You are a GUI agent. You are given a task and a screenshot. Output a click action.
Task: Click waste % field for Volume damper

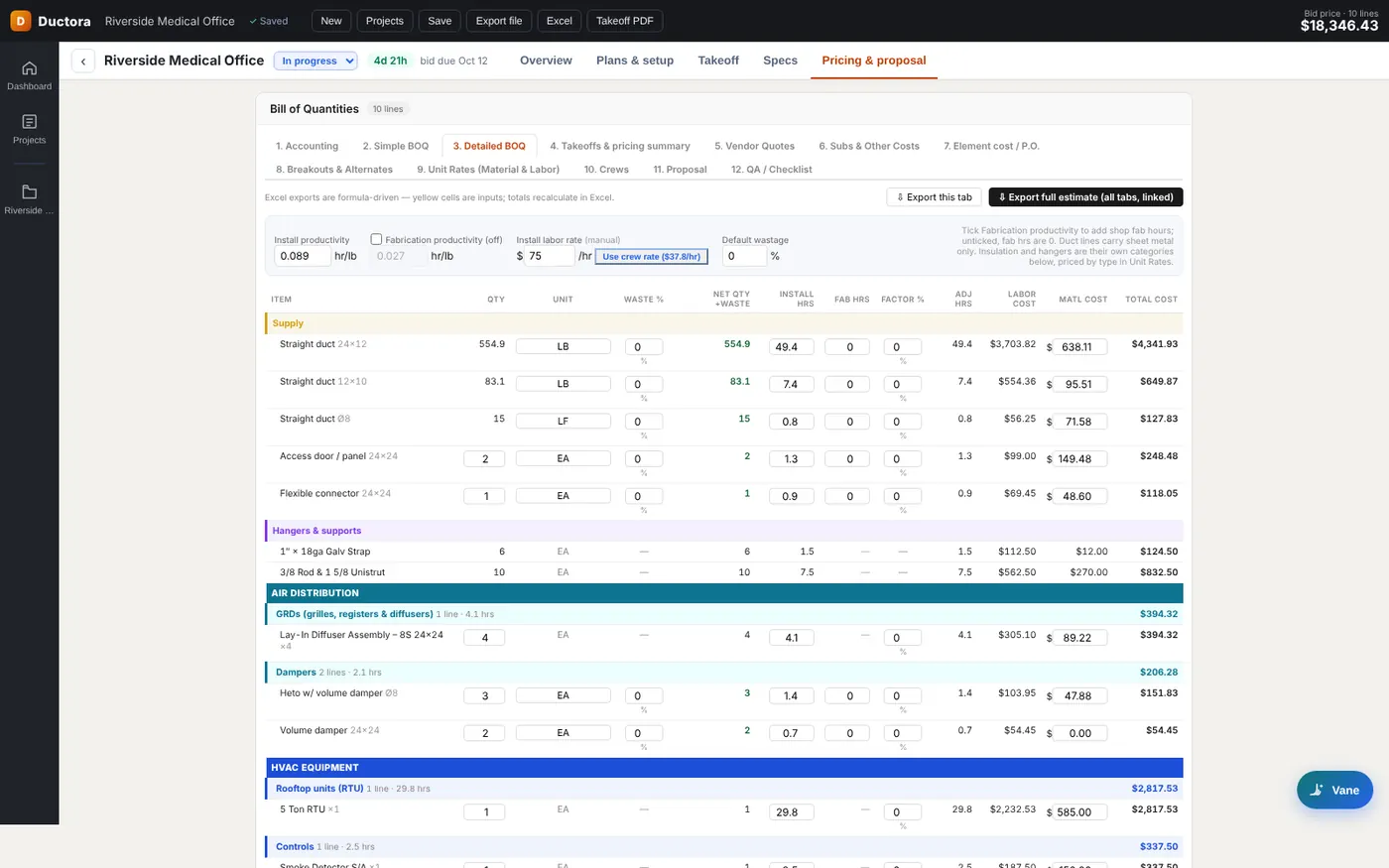643,733
